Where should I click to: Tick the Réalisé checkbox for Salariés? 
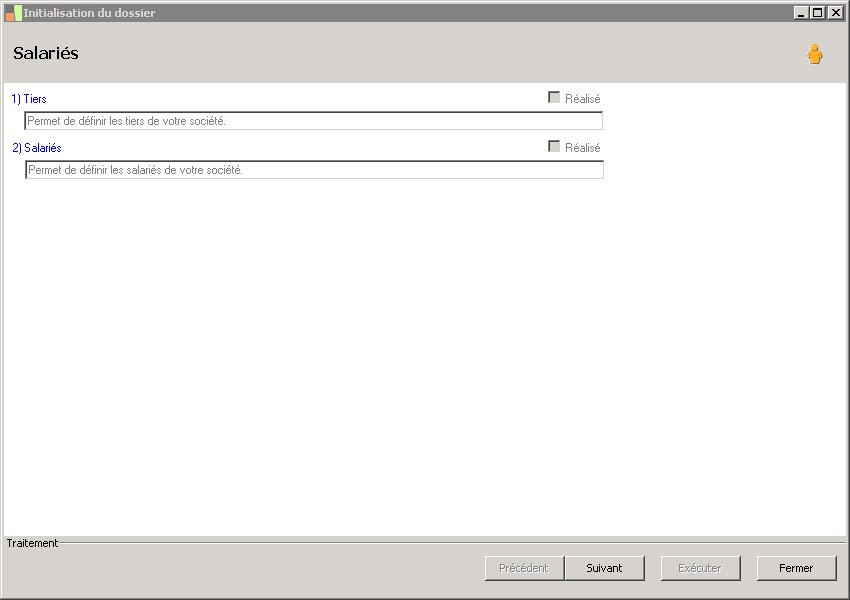(x=553, y=146)
